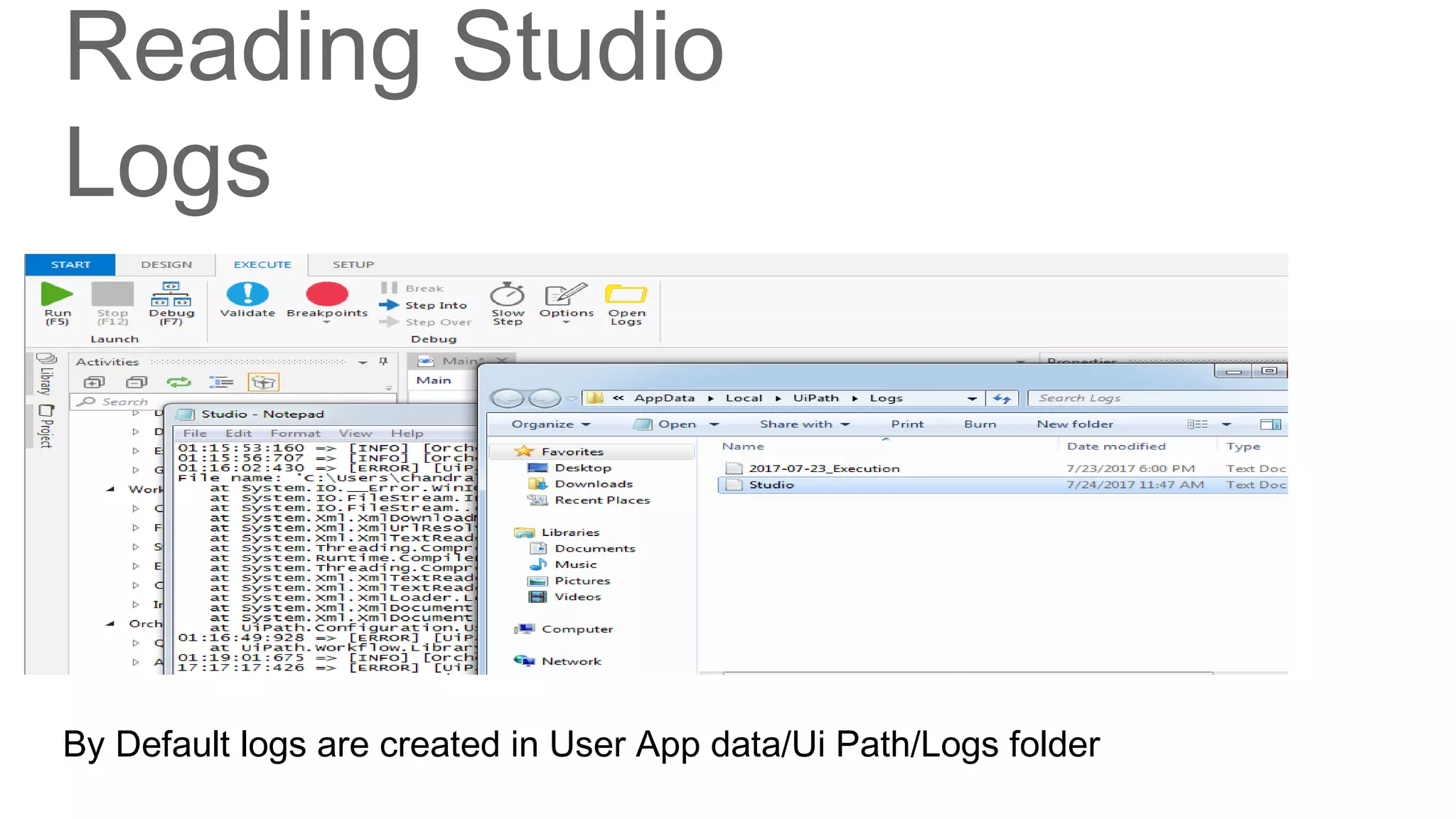Click highlighted package icon in Activities panel
The height and width of the screenshot is (819, 1456).
click(x=263, y=382)
